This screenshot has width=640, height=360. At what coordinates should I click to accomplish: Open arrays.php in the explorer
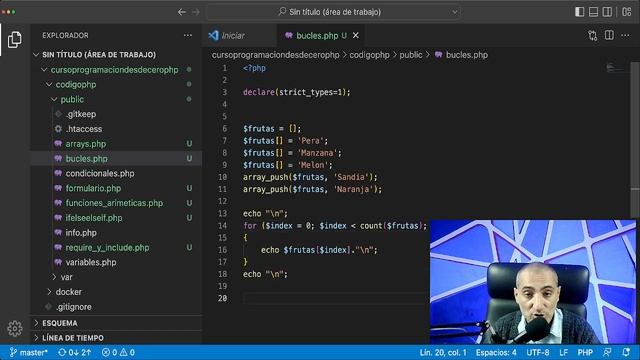point(86,144)
